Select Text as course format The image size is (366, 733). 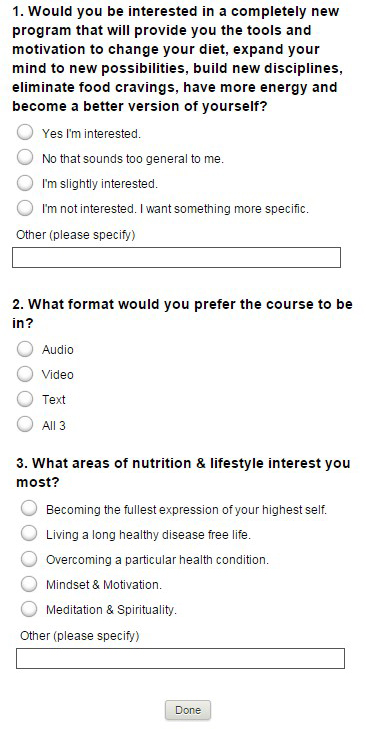click(25, 399)
